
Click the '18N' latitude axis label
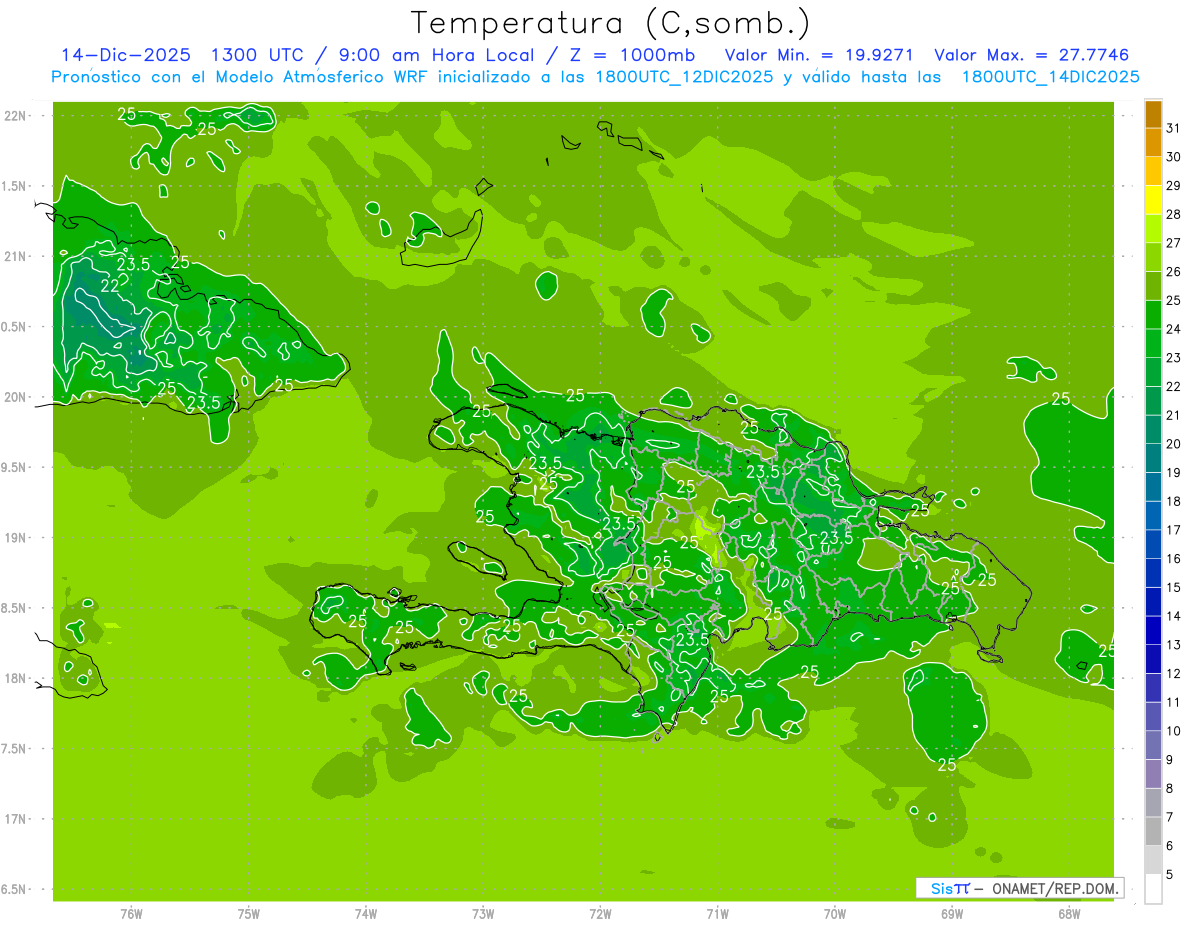[16, 678]
